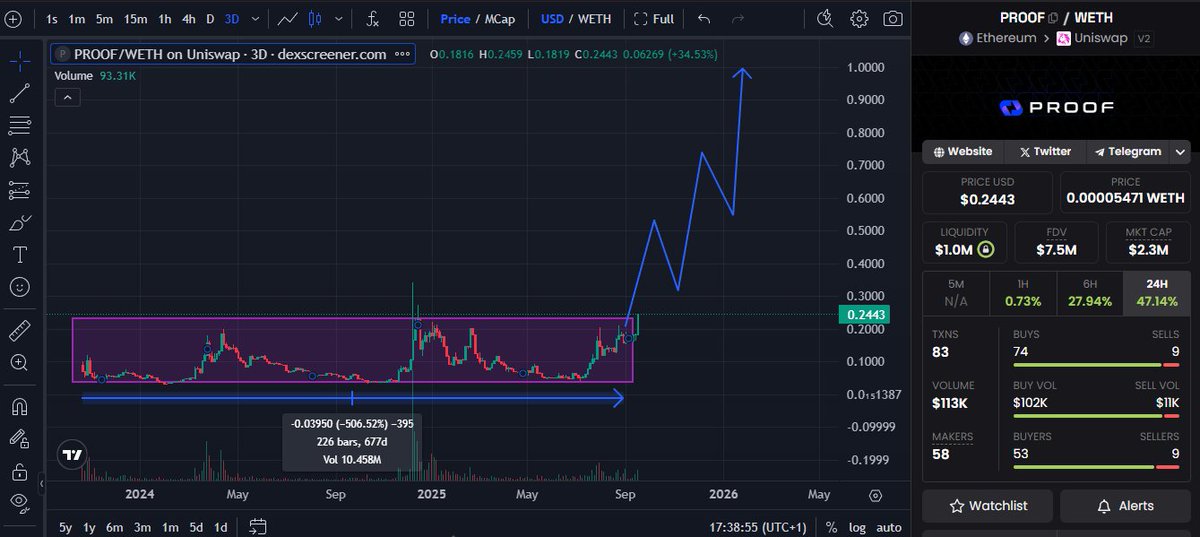Click the redo arrow

point(738,18)
